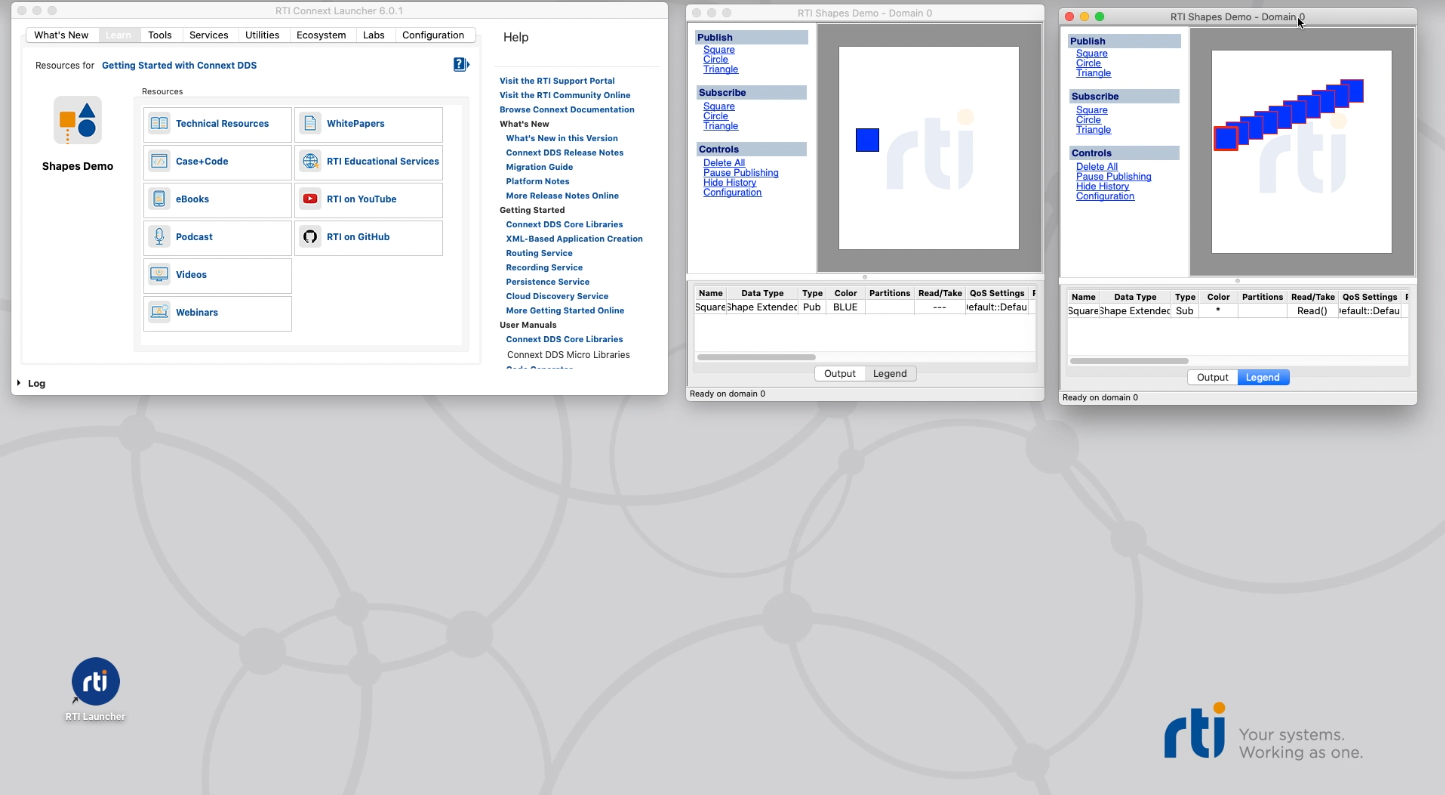Switch to the Legend tab in right Shapes Demo
The image size is (1445, 795).
click(1263, 377)
